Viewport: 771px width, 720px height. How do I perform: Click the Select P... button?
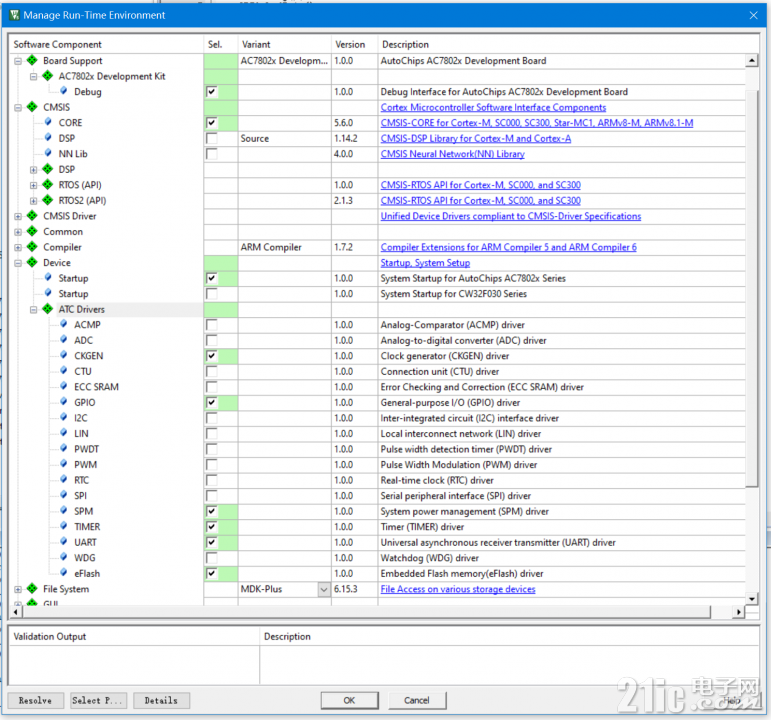(x=98, y=700)
